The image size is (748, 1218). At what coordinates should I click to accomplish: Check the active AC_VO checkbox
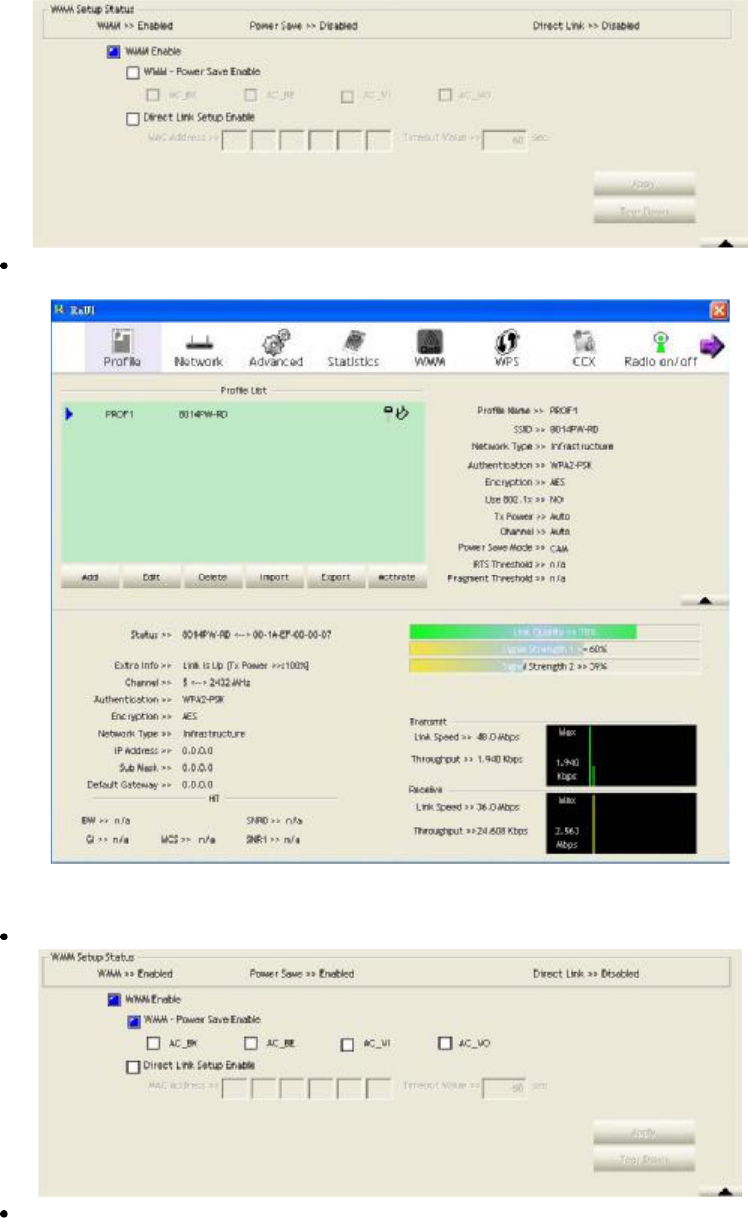445,1044
